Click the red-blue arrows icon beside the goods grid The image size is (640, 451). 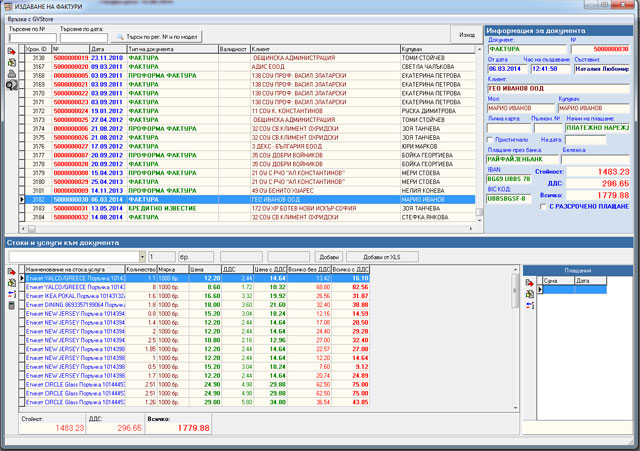(x=11, y=294)
